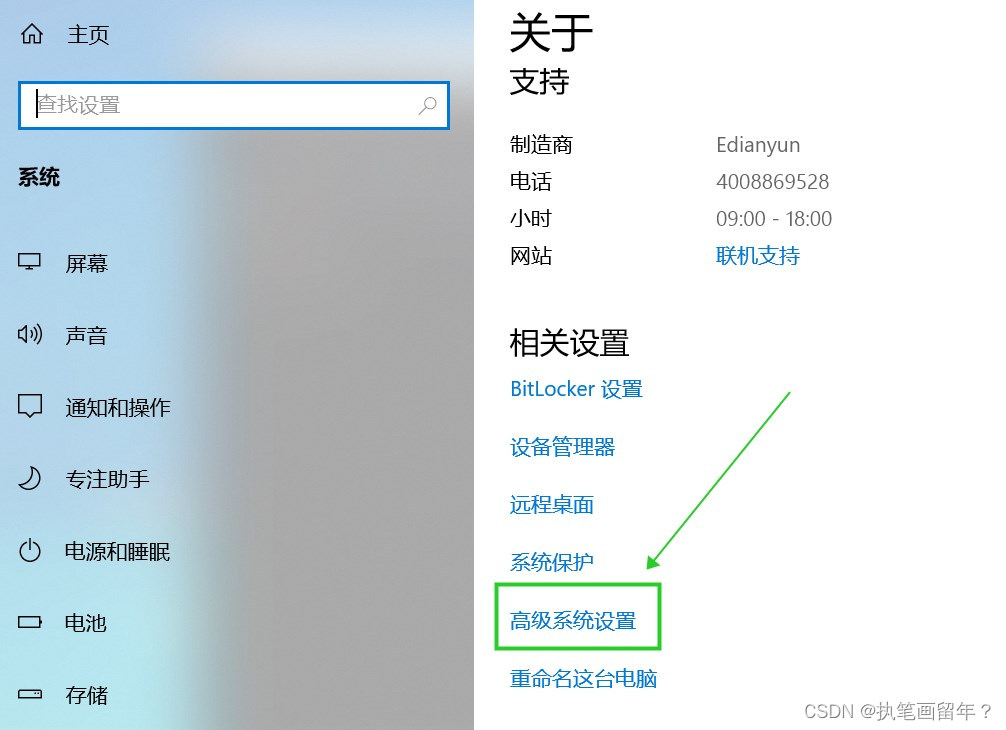Click the Sound speaker icon
This screenshot has width=1006, height=730.
(x=30, y=334)
